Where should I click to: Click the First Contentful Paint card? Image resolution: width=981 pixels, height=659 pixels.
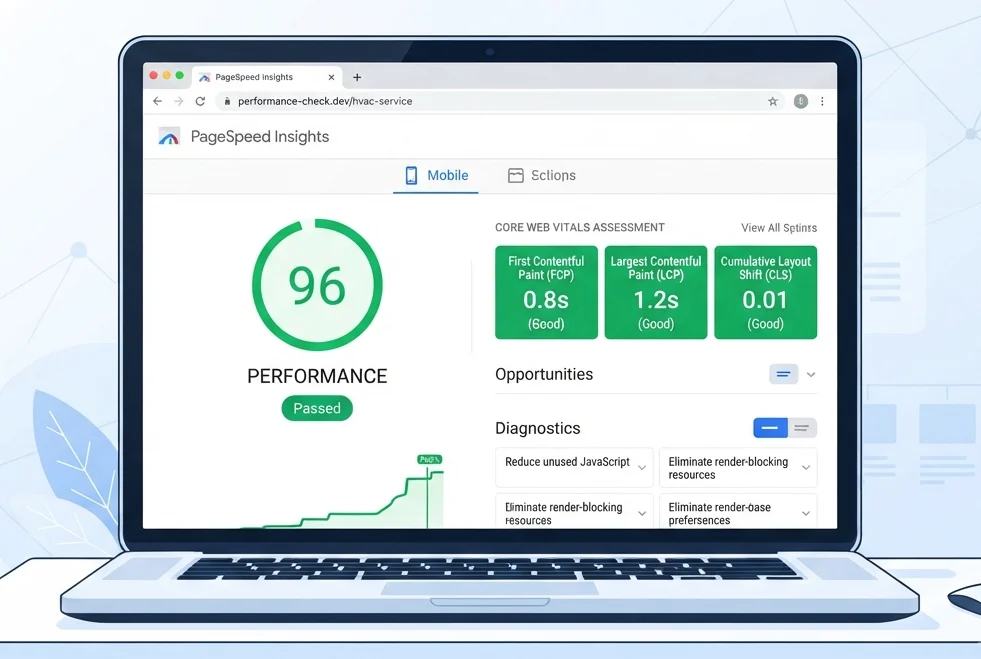tap(546, 292)
